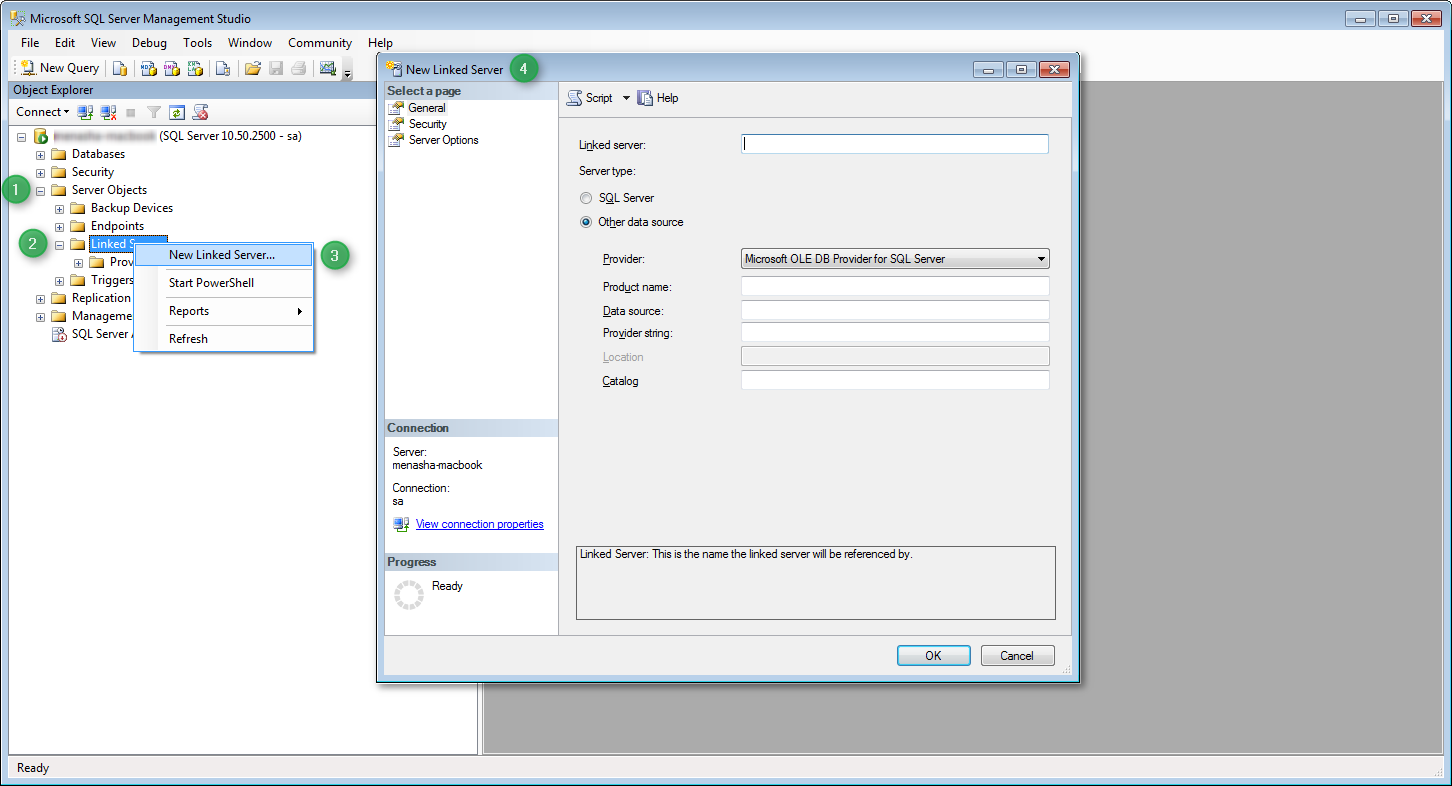Expand the Databases node
1452x786 pixels.
(x=40, y=154)
